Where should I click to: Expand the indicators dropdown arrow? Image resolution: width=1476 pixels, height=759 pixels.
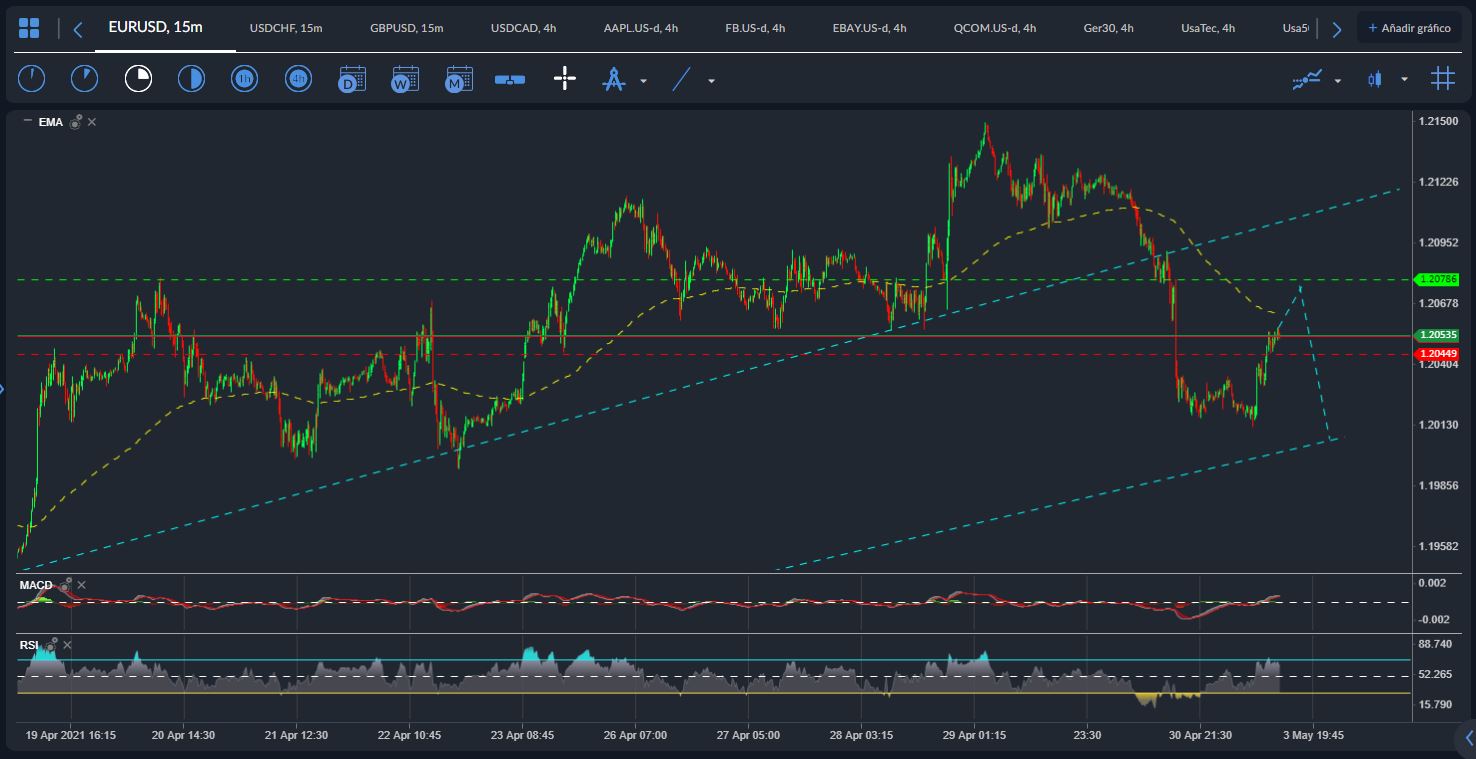coord(1338,81)
